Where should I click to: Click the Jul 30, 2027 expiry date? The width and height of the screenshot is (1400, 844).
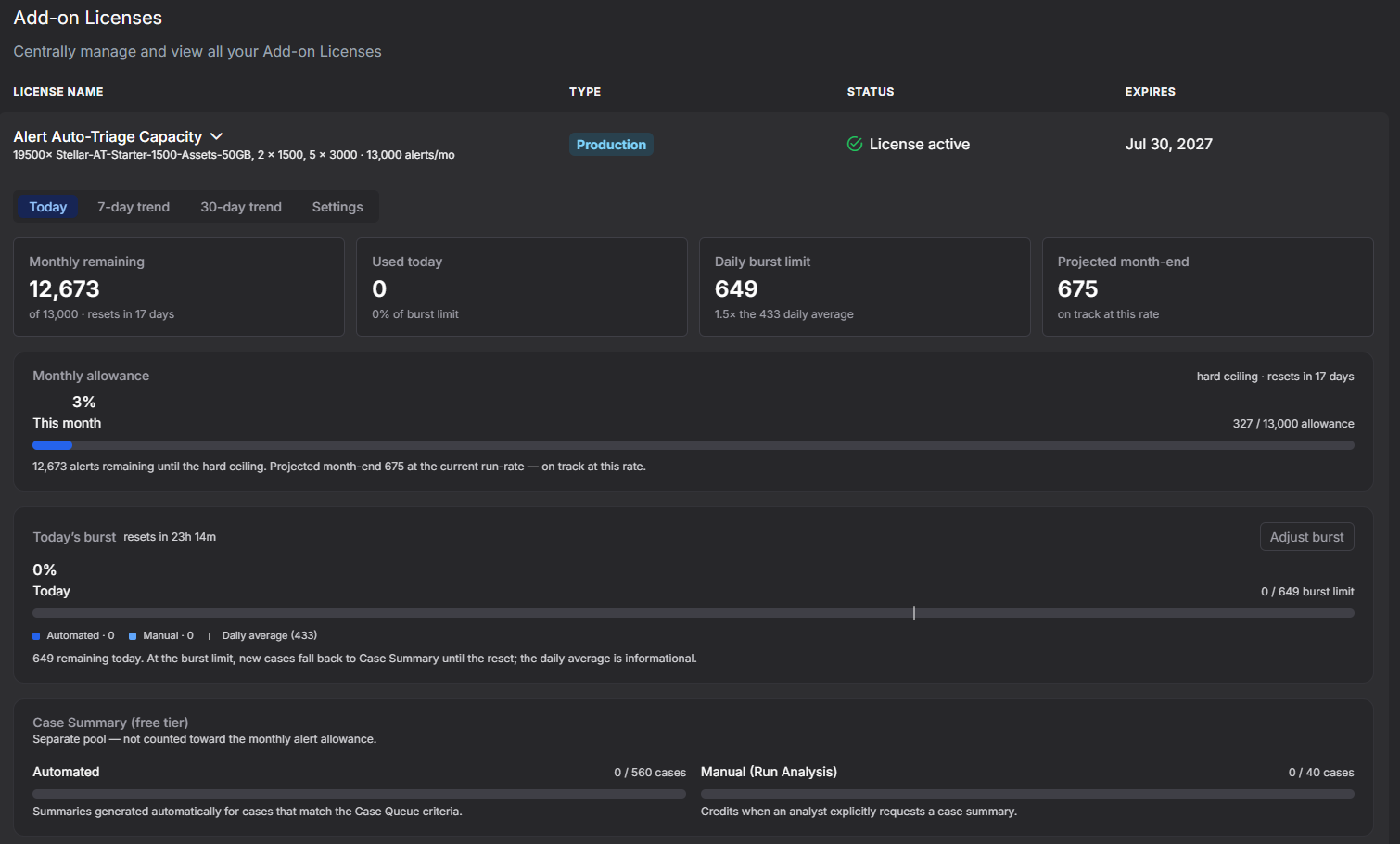click(1169, 144)
